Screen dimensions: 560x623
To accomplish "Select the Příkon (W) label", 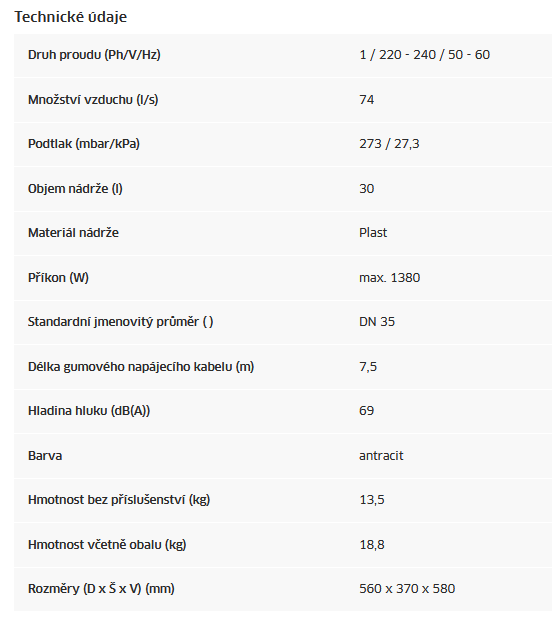I will 58,278.
